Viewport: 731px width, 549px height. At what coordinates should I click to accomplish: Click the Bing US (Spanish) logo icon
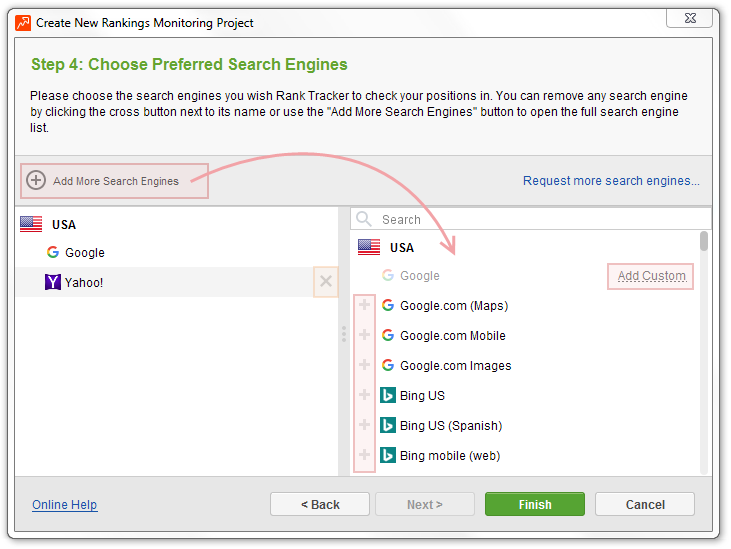pos(388,425)
